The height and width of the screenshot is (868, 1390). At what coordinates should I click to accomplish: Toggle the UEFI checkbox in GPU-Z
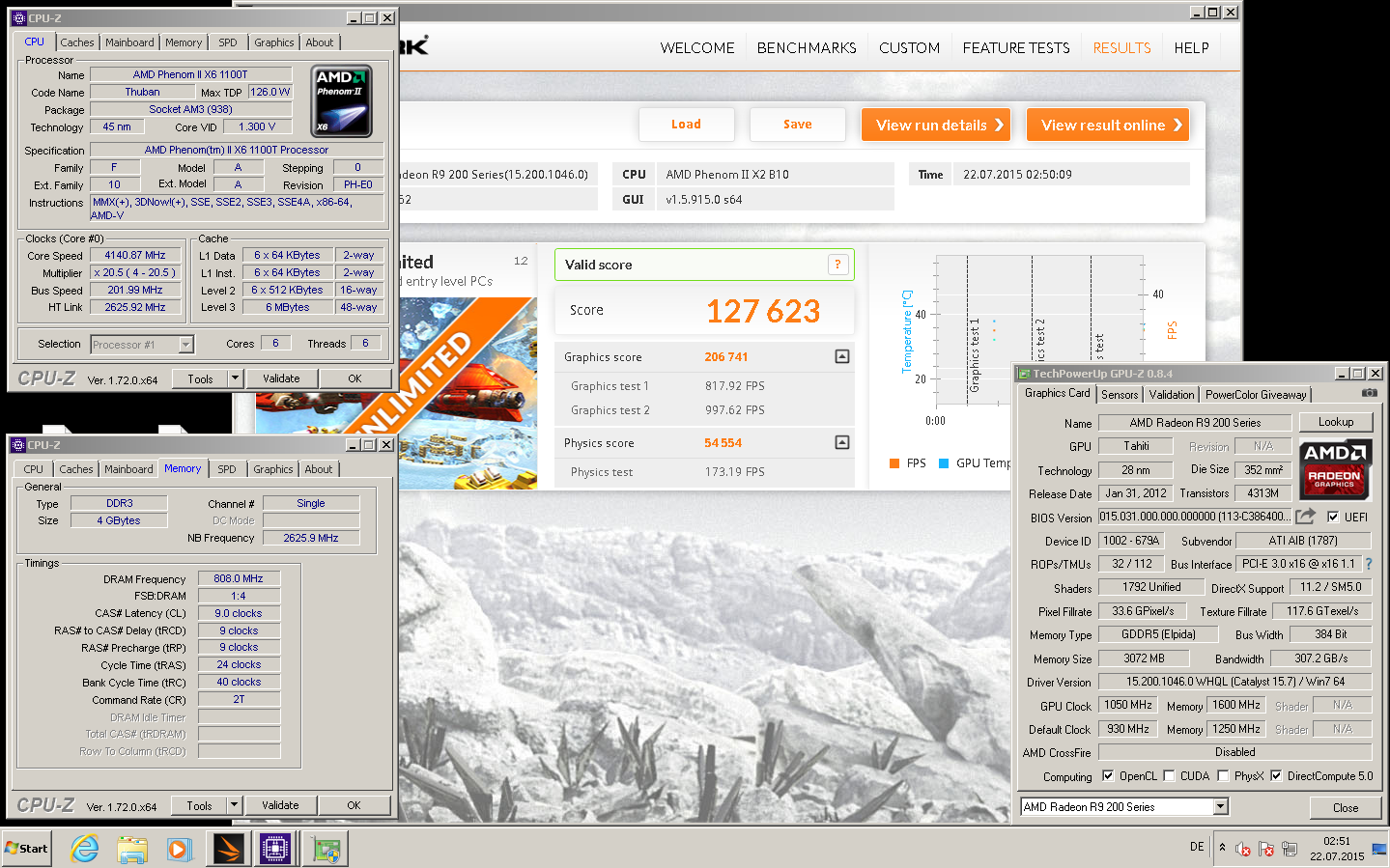[x=1333, y=517]
